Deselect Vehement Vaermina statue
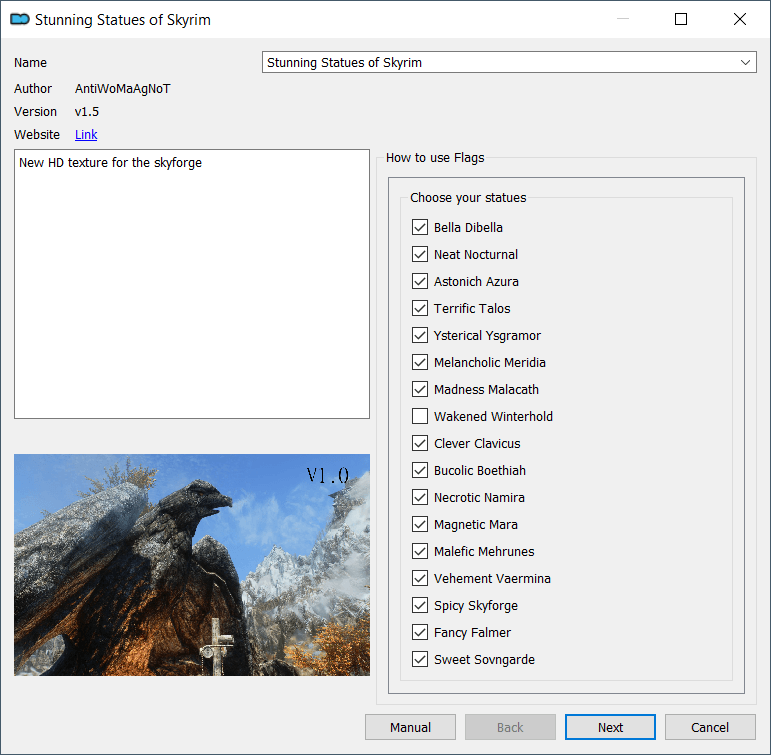 [419, 578]
